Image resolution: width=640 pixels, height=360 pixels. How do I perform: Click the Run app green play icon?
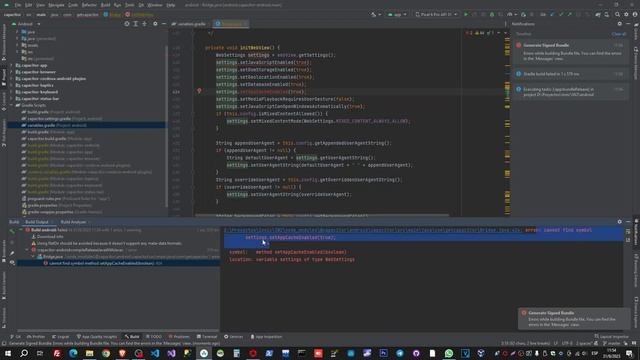click(x=466, y=14)
